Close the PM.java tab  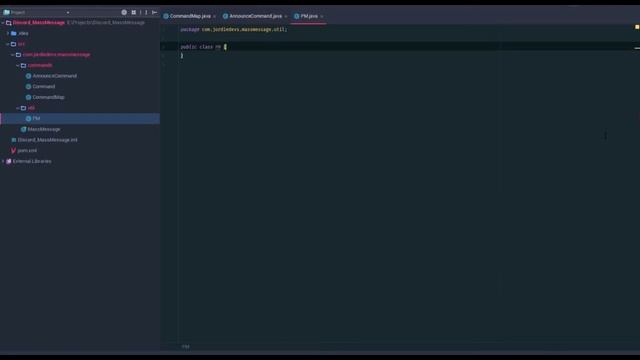click(x=322, y=16)
